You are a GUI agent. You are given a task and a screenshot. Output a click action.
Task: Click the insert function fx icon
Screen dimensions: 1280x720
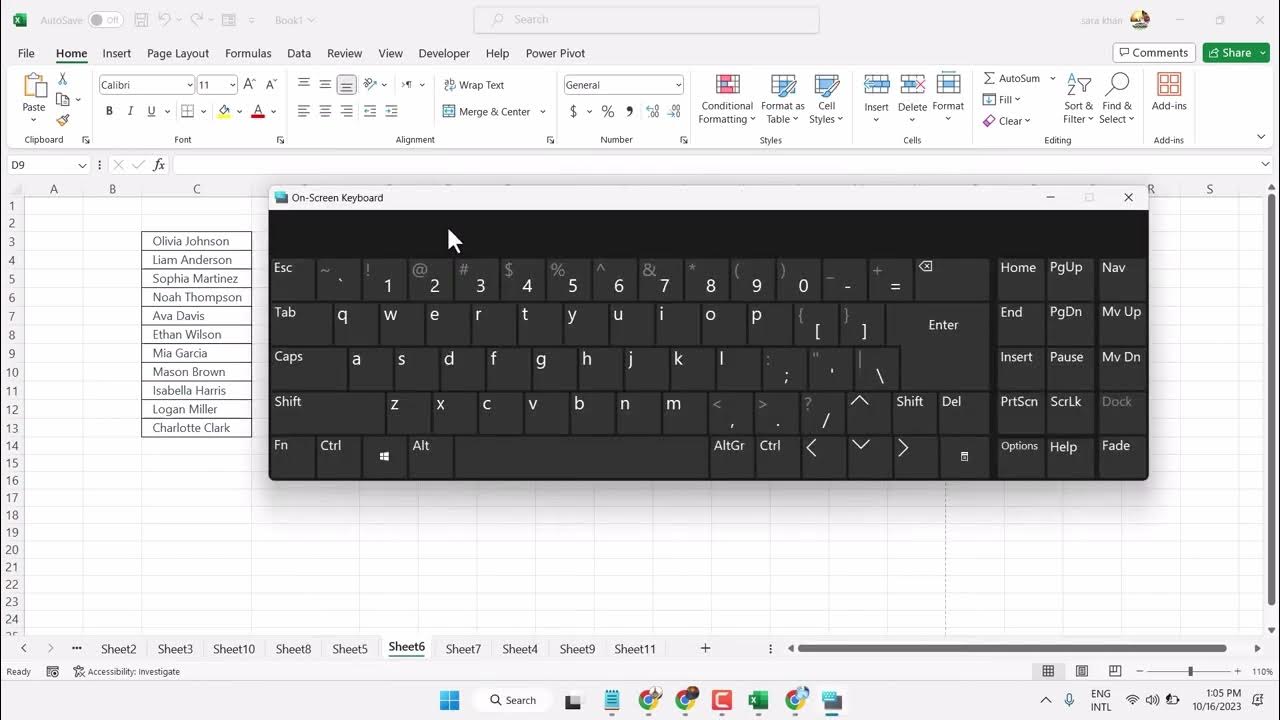coord(159,165)
